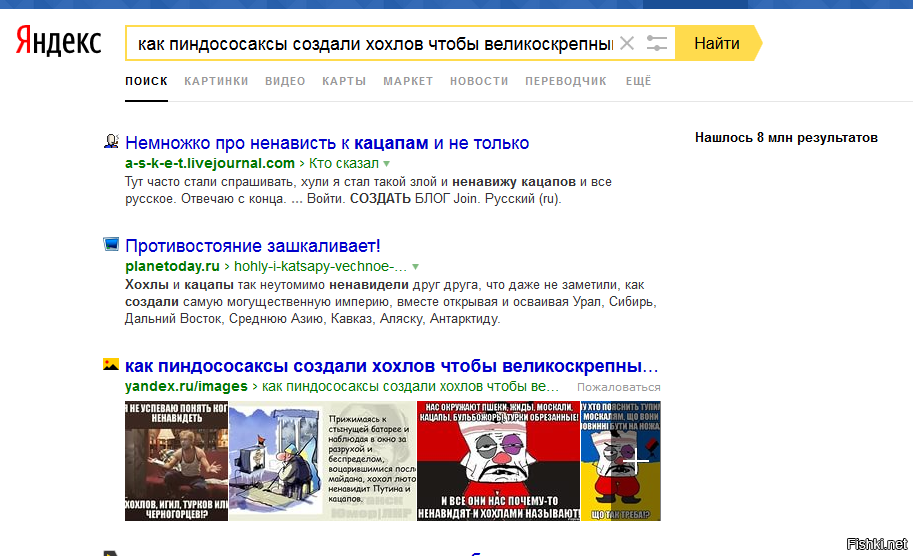Open the 'Кто сказал' breadcrumb link
913x556 pixels.
click(344, 164)
